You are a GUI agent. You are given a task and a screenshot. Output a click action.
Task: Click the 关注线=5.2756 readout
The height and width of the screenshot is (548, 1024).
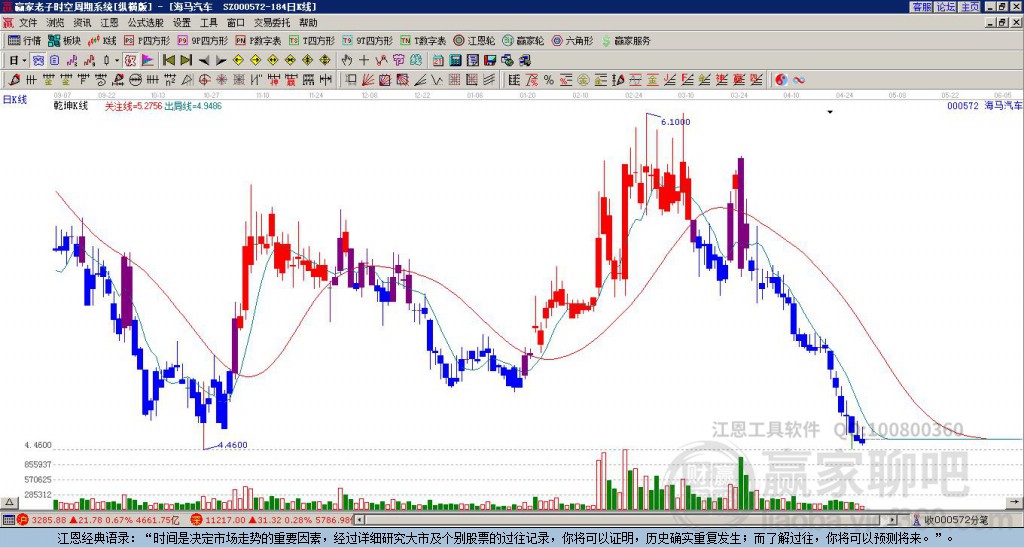133,106
